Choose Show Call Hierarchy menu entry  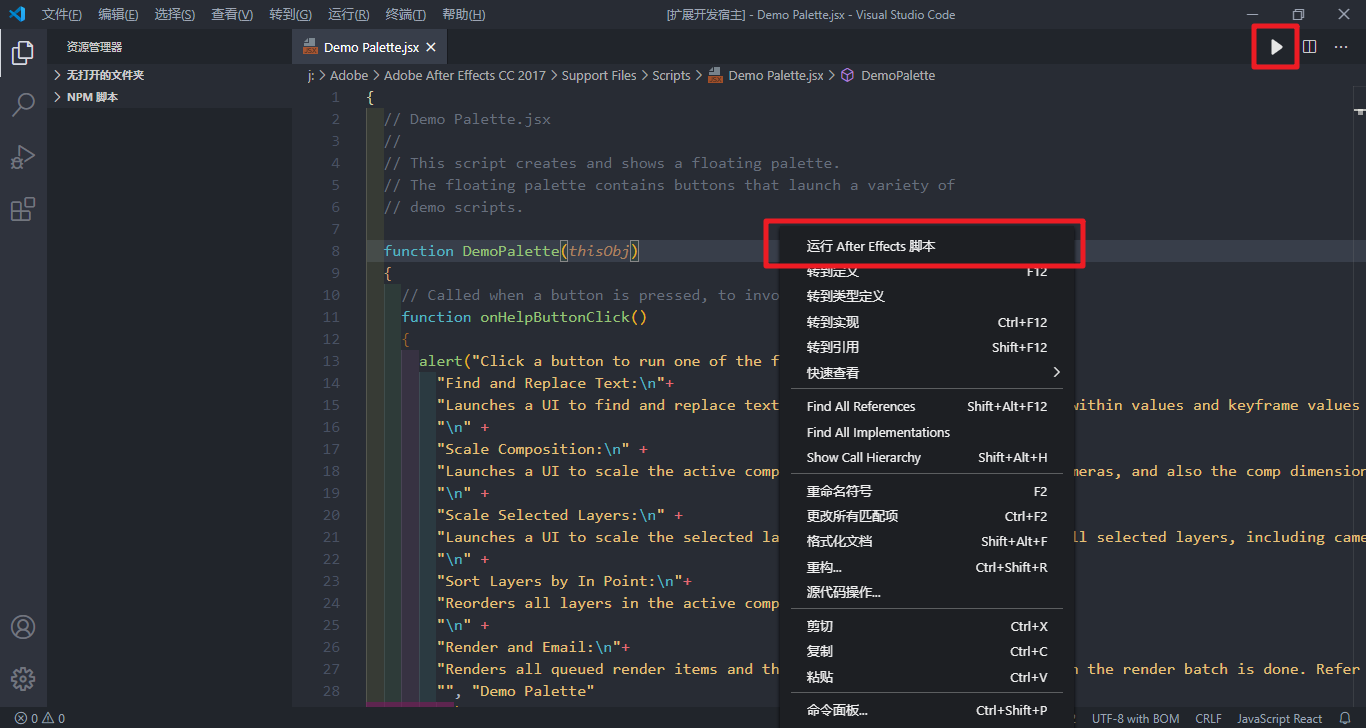click(927, 457)
